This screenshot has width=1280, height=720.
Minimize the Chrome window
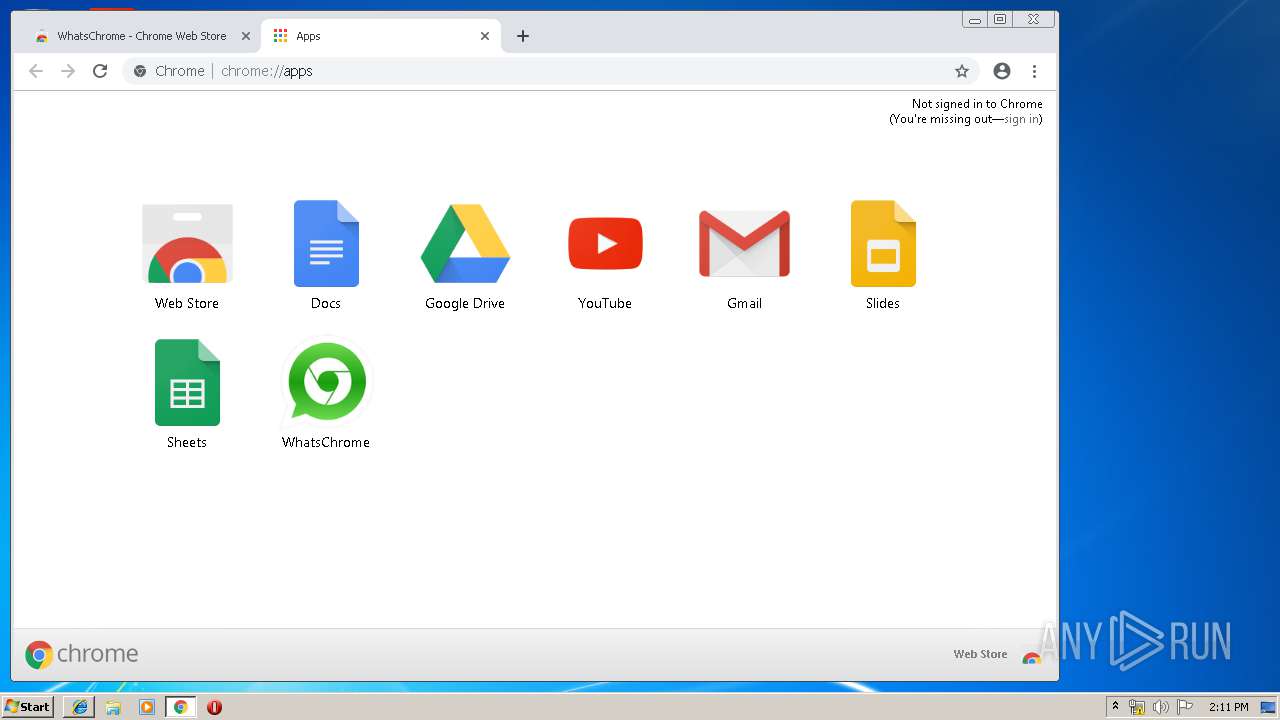[x=975, y=19]
